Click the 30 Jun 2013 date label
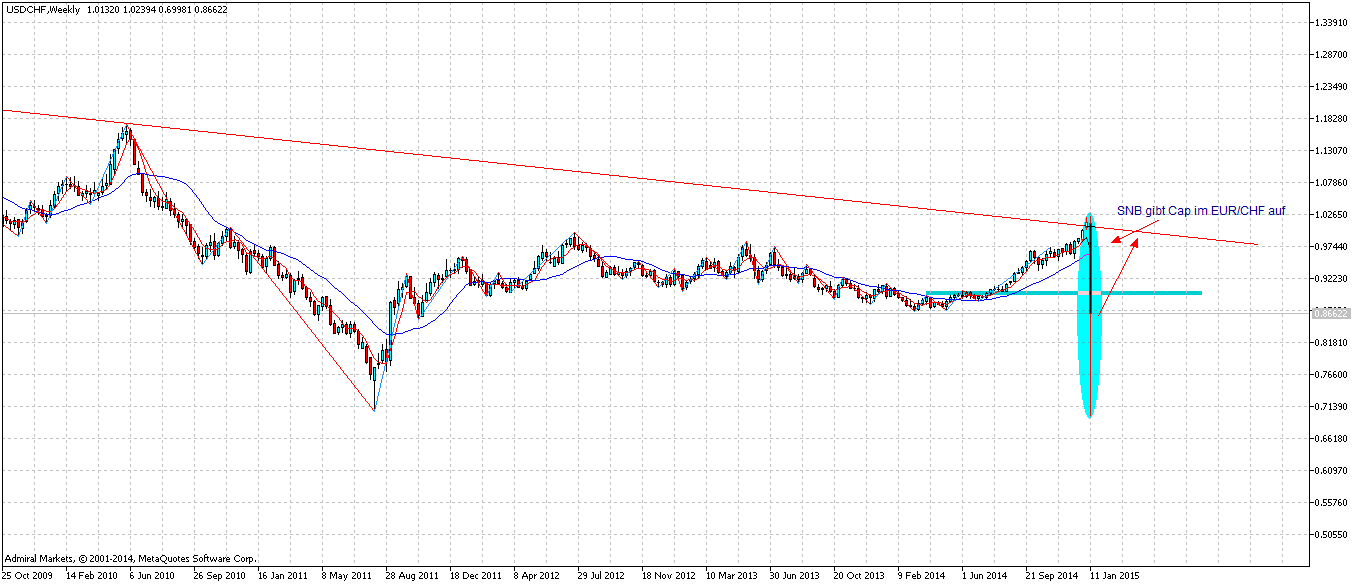 pyautogui.click(x=795, y=576)
